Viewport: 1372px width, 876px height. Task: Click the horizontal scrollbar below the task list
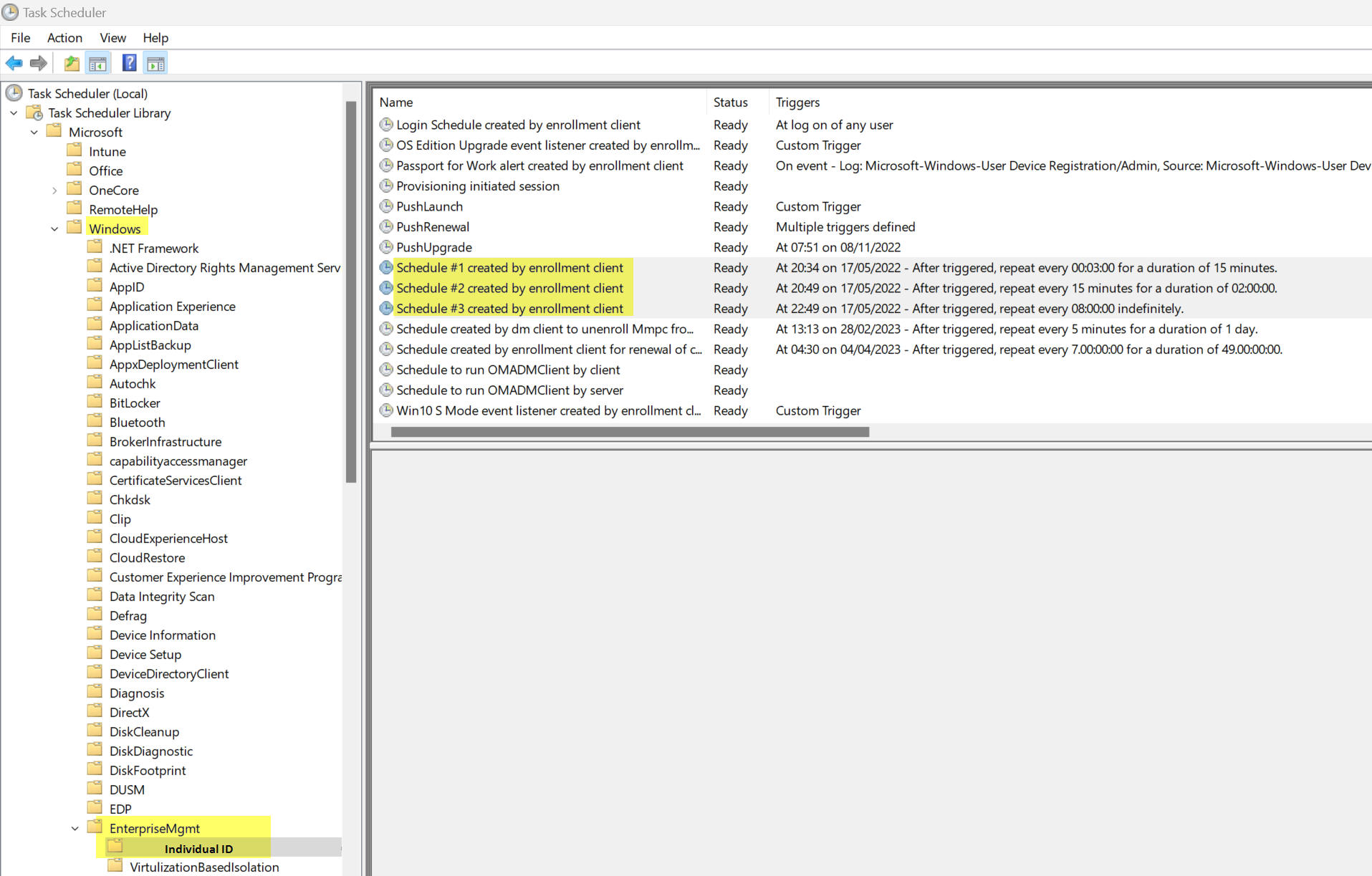click(x=629, y=432)
